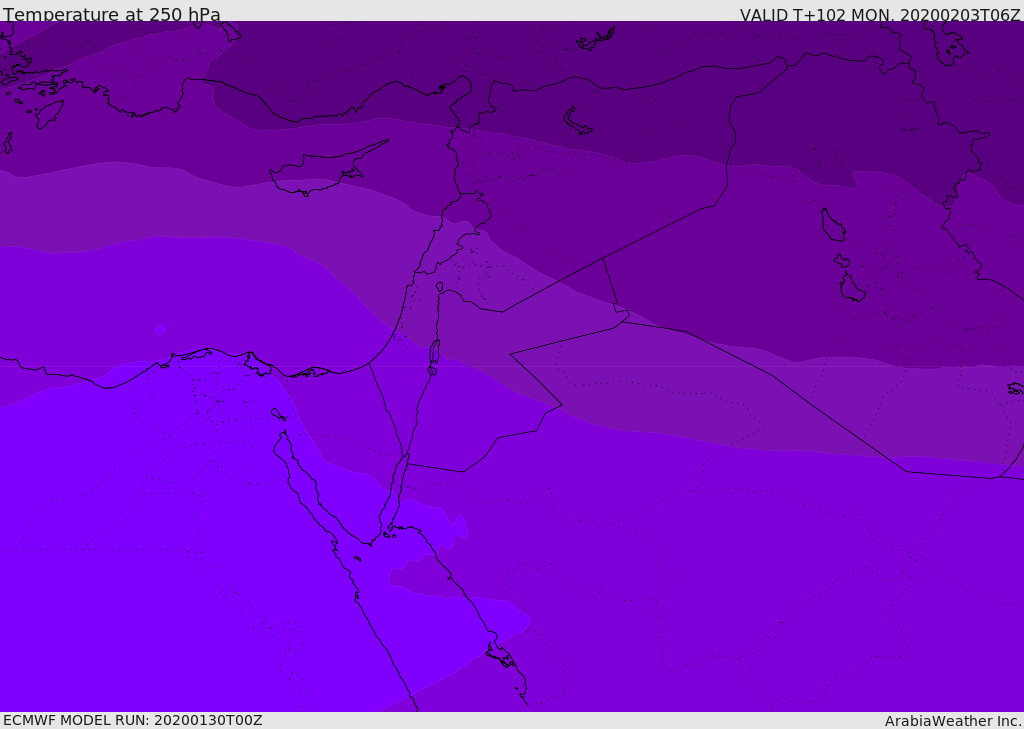Select the Nile Delta coastline area
This screenshot has width=1024, height=729.
click(x=212, y=356)
